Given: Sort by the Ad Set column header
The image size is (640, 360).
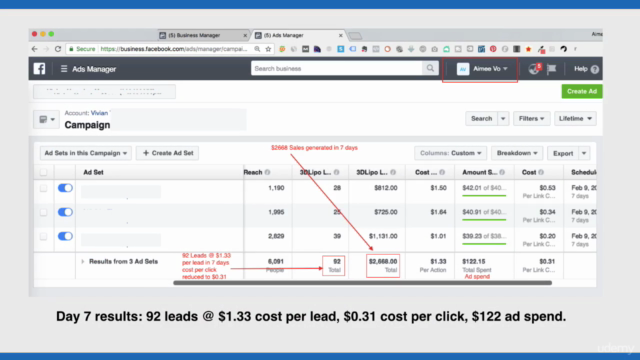Looking at the screenshot, I should 93,172.
